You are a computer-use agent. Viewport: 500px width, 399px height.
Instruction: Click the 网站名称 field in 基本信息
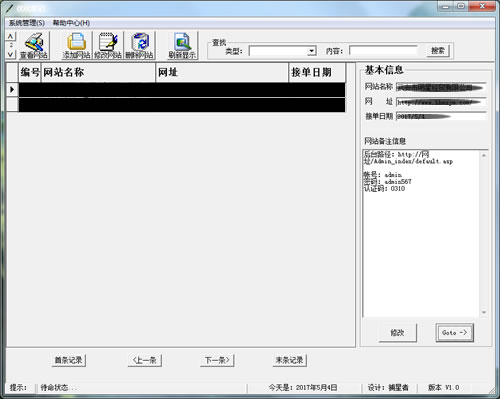point(441,87)
